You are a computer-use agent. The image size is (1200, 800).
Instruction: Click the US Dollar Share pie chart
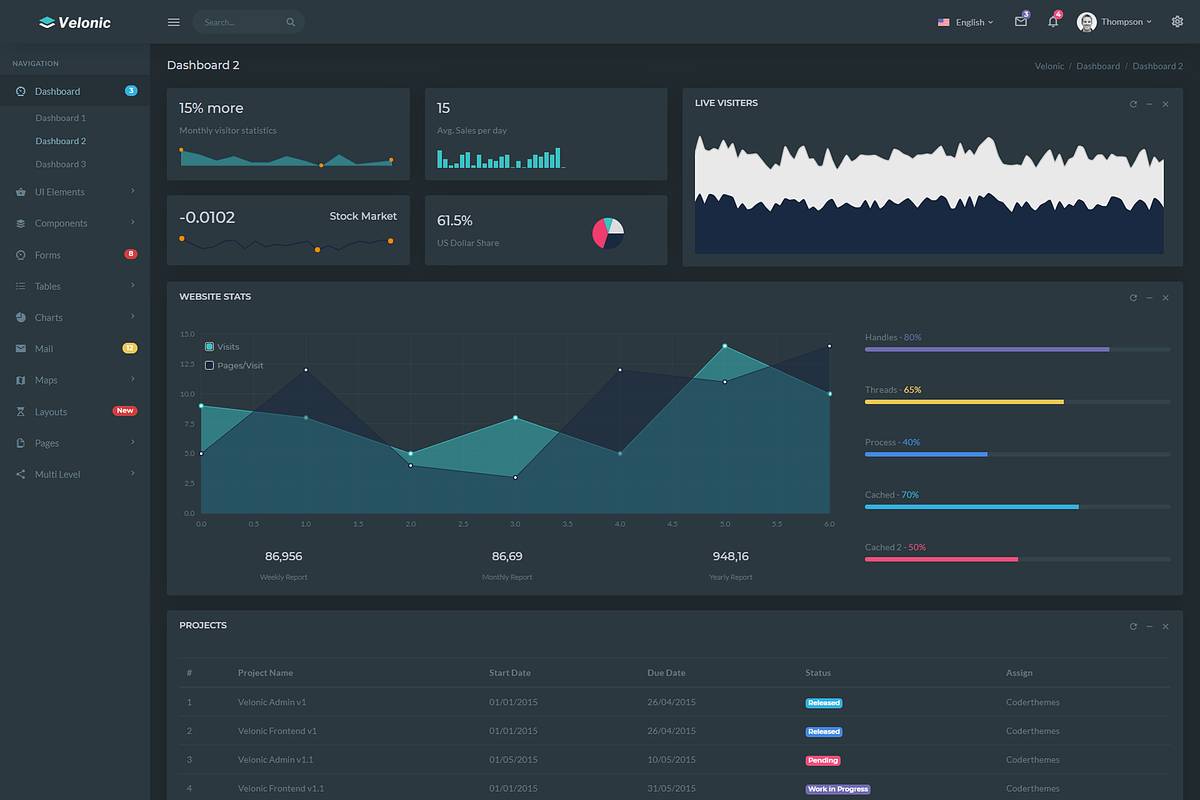608,232
